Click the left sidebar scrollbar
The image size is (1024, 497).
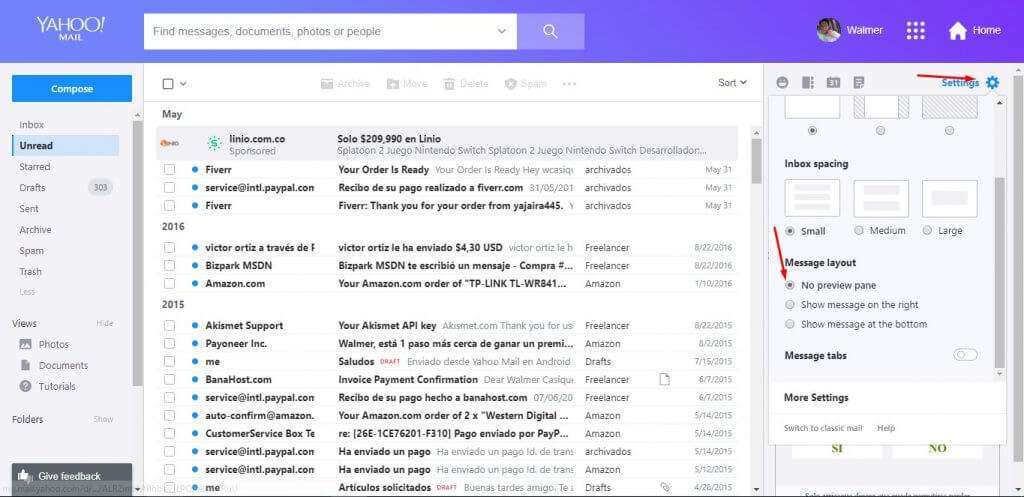coord(137,251)
